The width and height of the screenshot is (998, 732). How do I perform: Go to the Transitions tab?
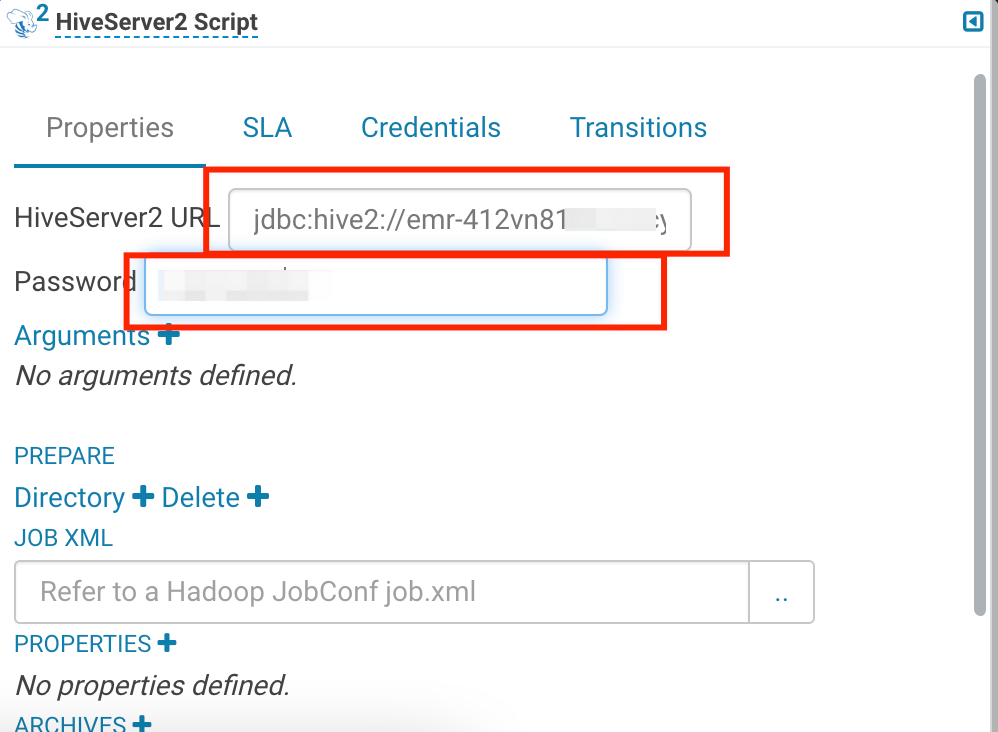[638, 128]
